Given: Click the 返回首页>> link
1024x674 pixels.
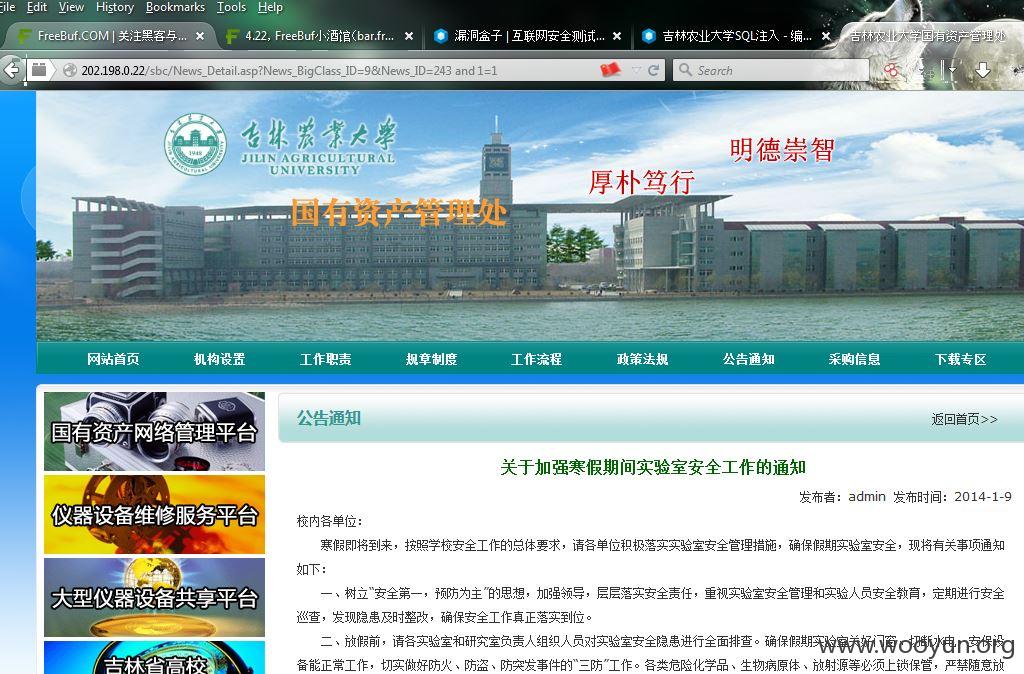Looking at the screenshot, I should 965,419.
